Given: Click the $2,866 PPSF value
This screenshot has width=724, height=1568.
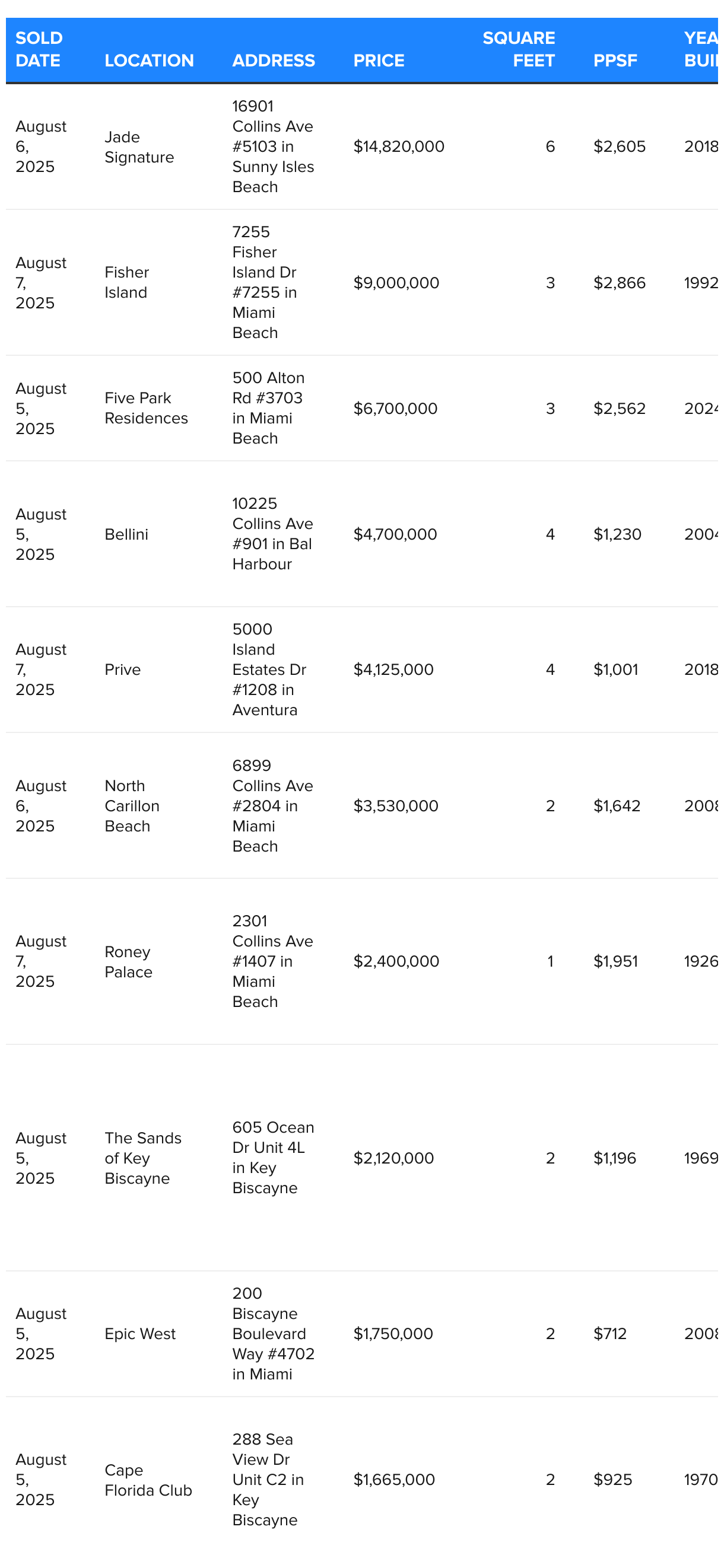Looking at the screenshot, I should (x=620, y=282).
